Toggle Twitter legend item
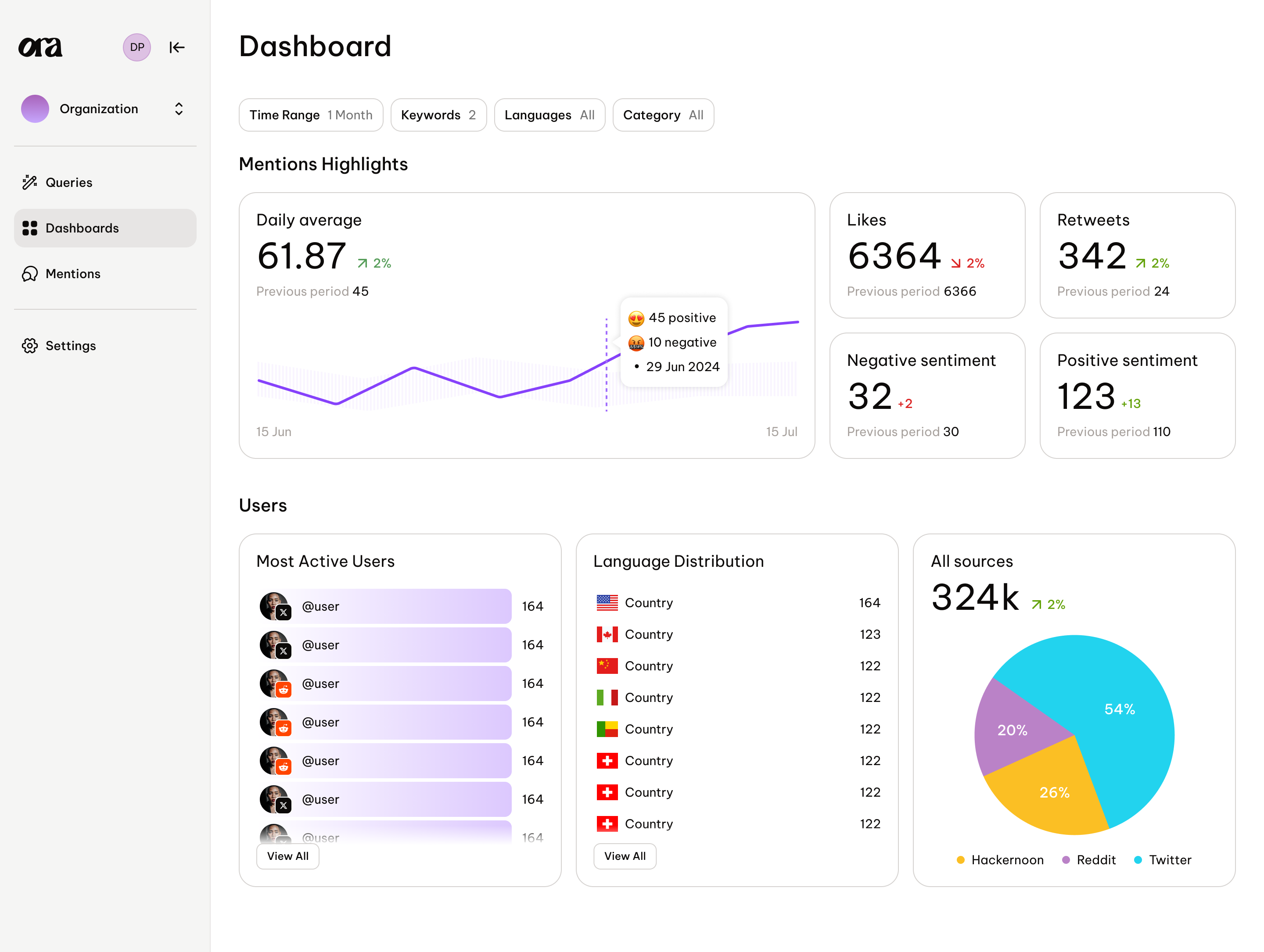This screenshot has width=1264, height=952. click(x=1162, y=859)
